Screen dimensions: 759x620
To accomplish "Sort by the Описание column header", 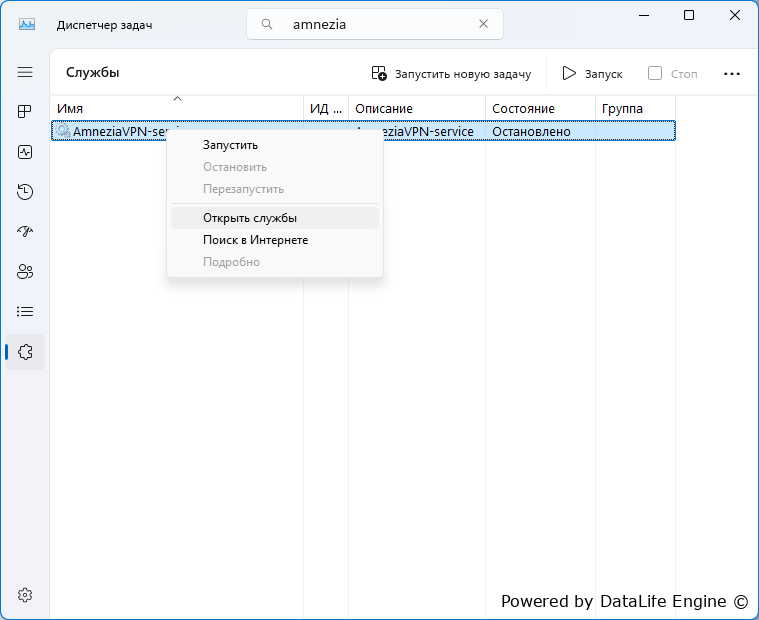I will pos(417,108).
